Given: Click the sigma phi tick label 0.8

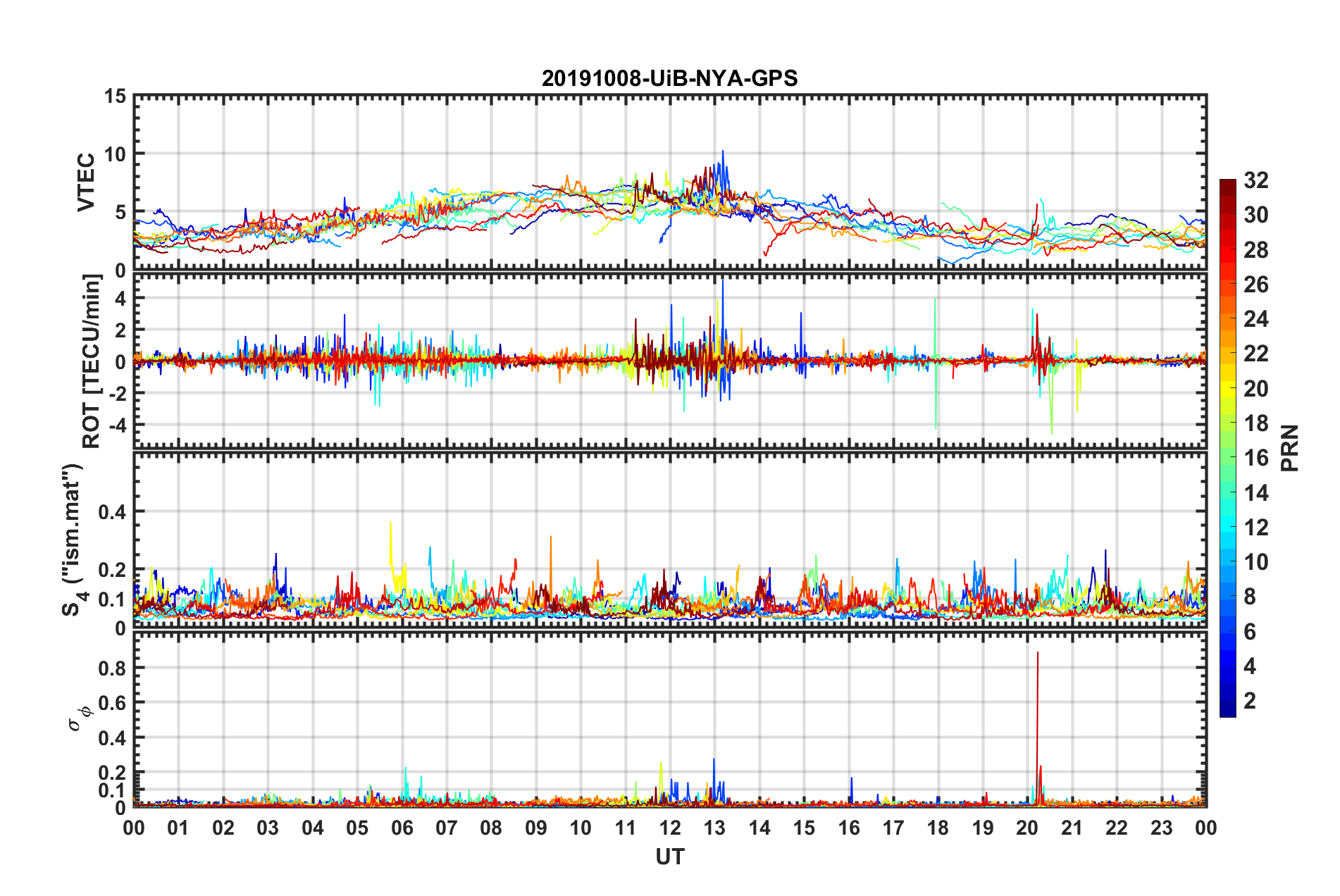Looking at the screenshot, I should (113, 668).
